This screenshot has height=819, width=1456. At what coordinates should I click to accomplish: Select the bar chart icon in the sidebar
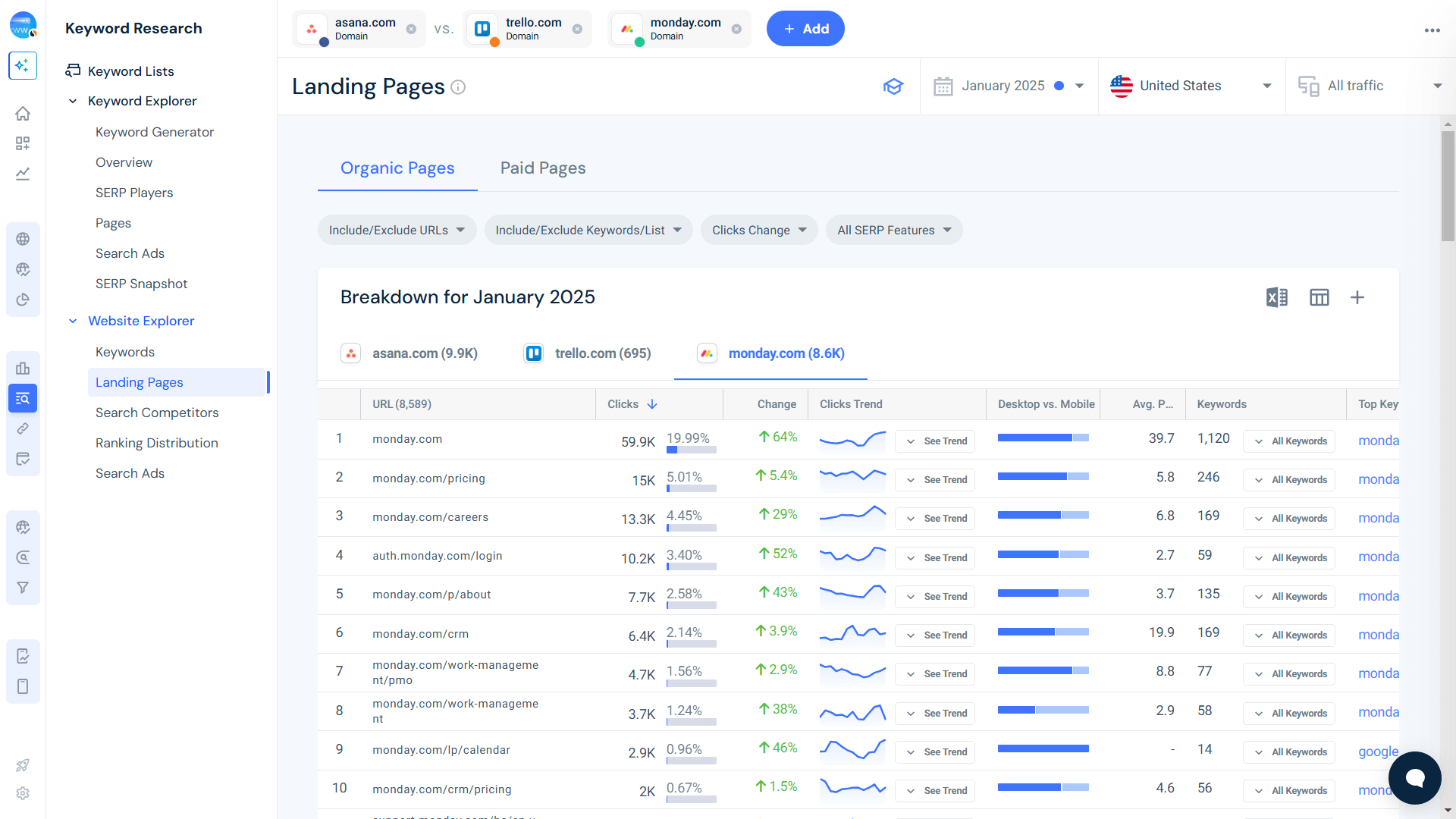click(23, 368)
